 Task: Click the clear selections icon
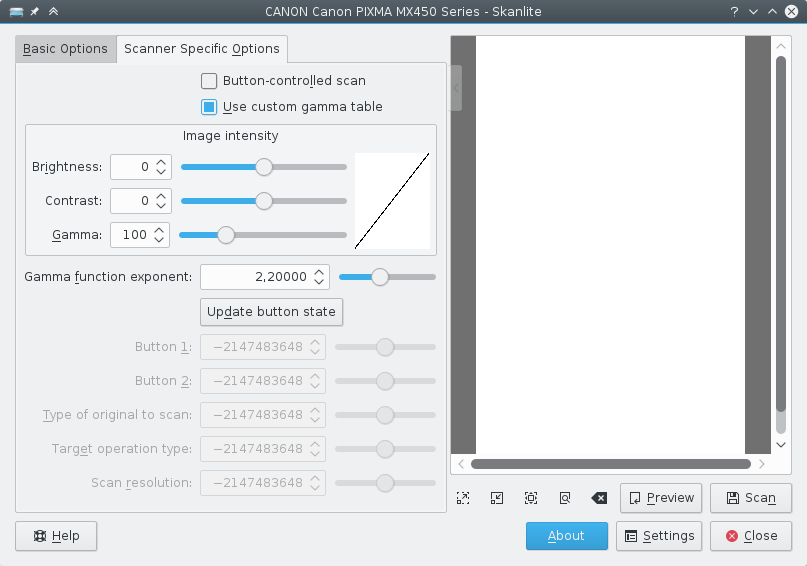pyautogui.click(x=598, y=498)
